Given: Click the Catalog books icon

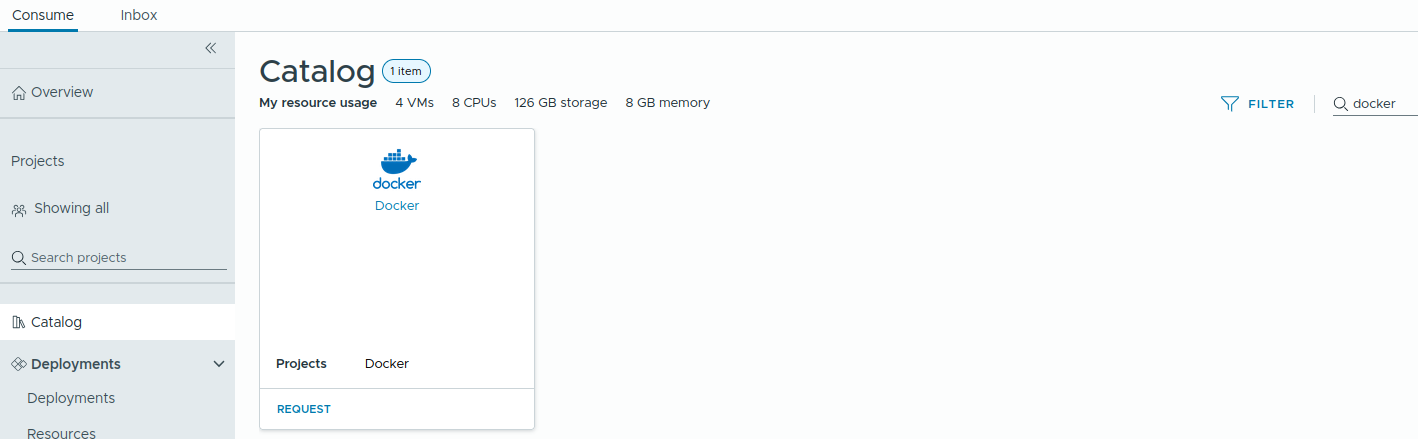Looking at the screenshot, I should point(18,322).
